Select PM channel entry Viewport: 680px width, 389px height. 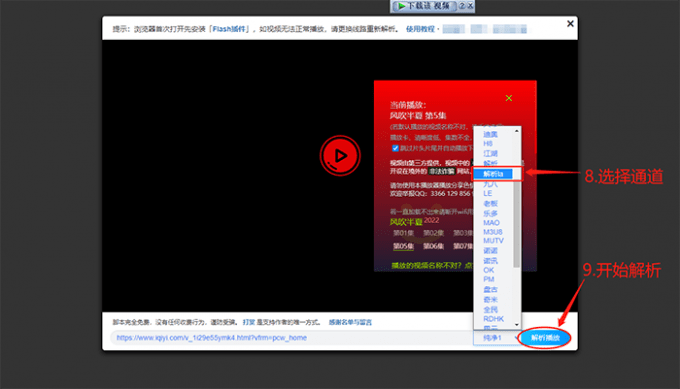(x=489, y=279)
